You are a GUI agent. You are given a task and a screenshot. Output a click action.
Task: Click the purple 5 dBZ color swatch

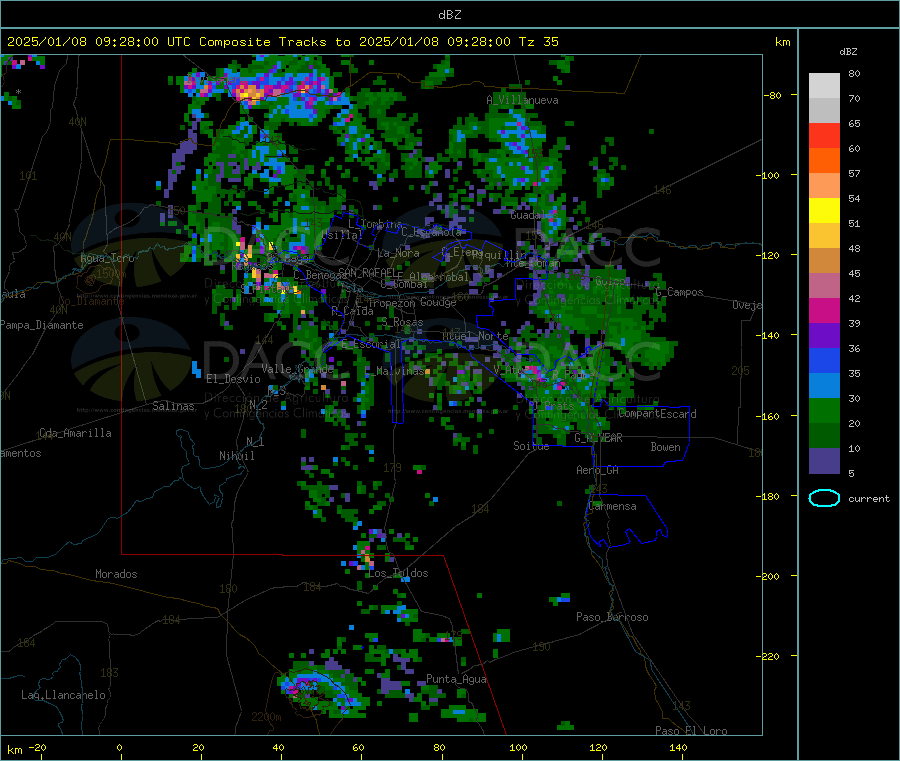[824, 461]
